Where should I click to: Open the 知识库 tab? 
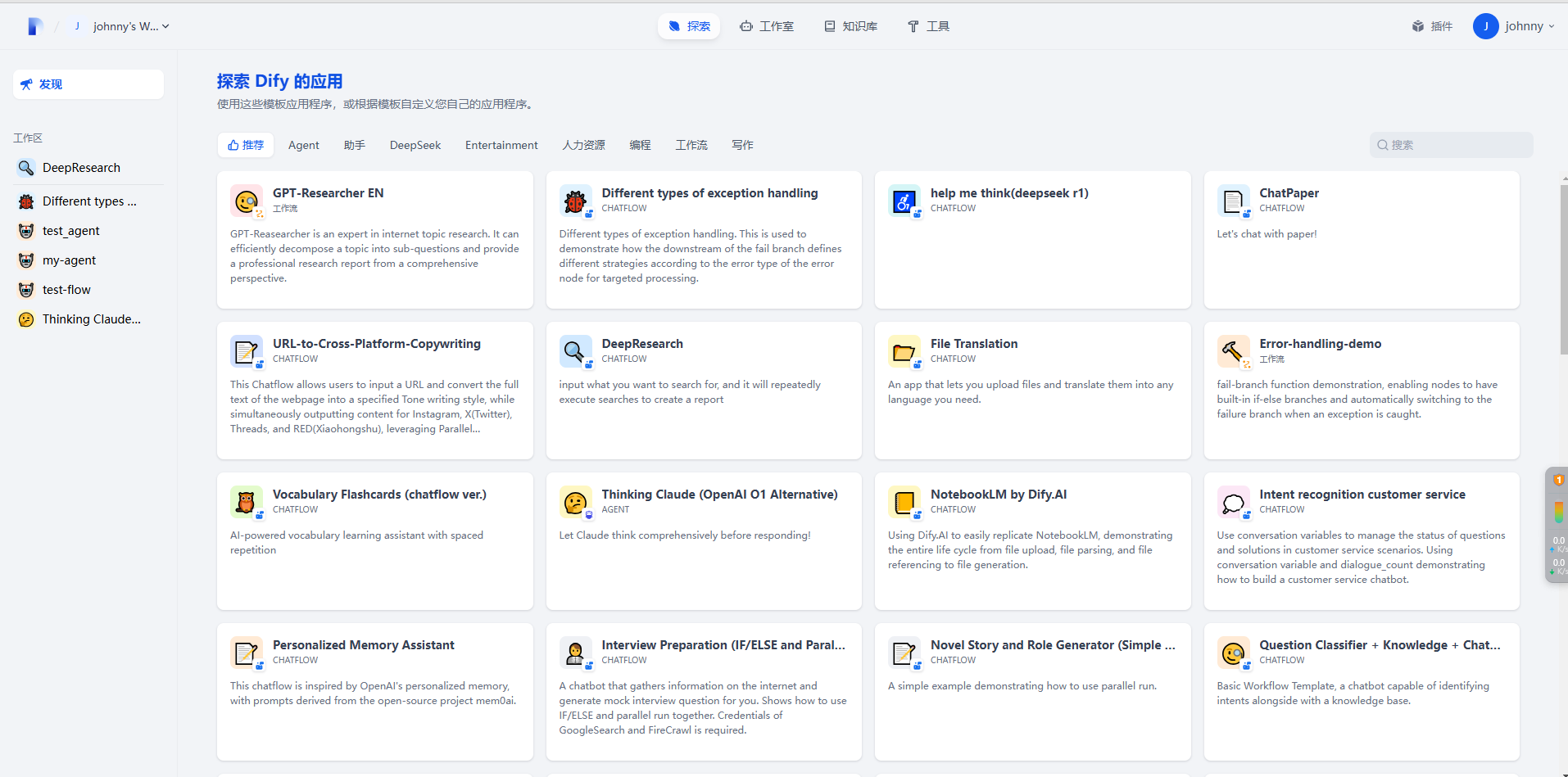[850, 26]
